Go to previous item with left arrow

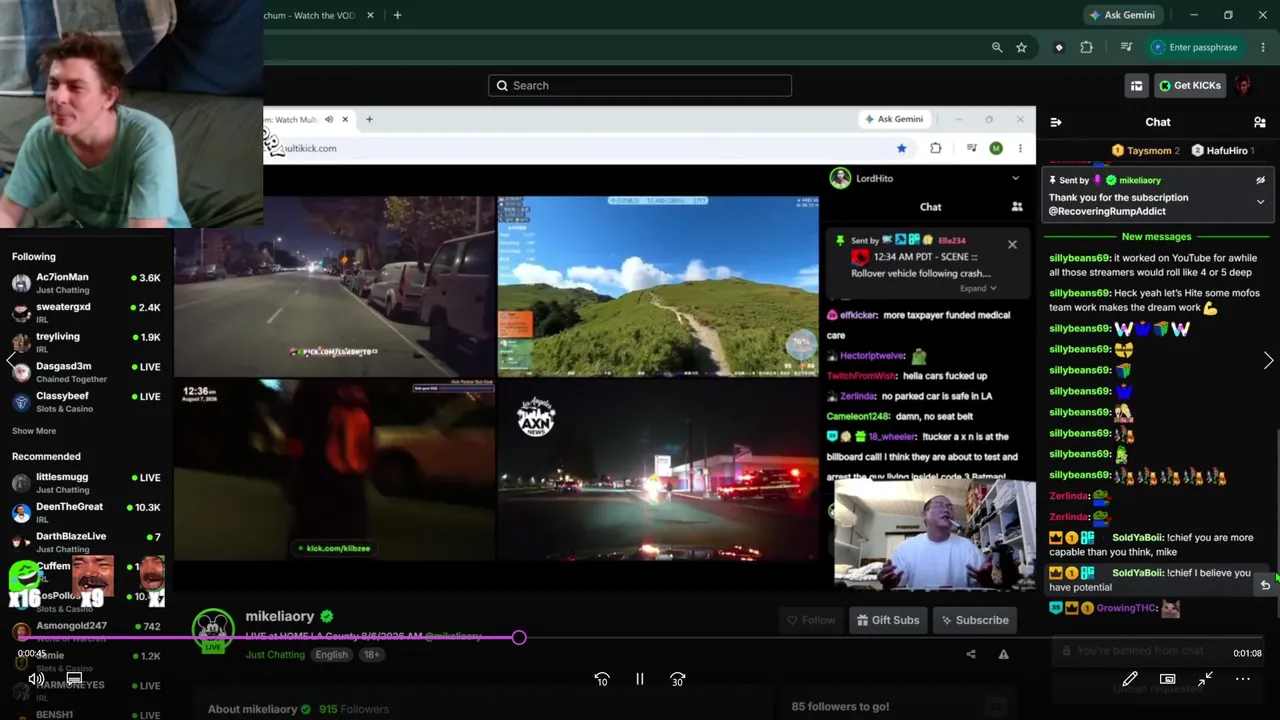tap(11, 361)
